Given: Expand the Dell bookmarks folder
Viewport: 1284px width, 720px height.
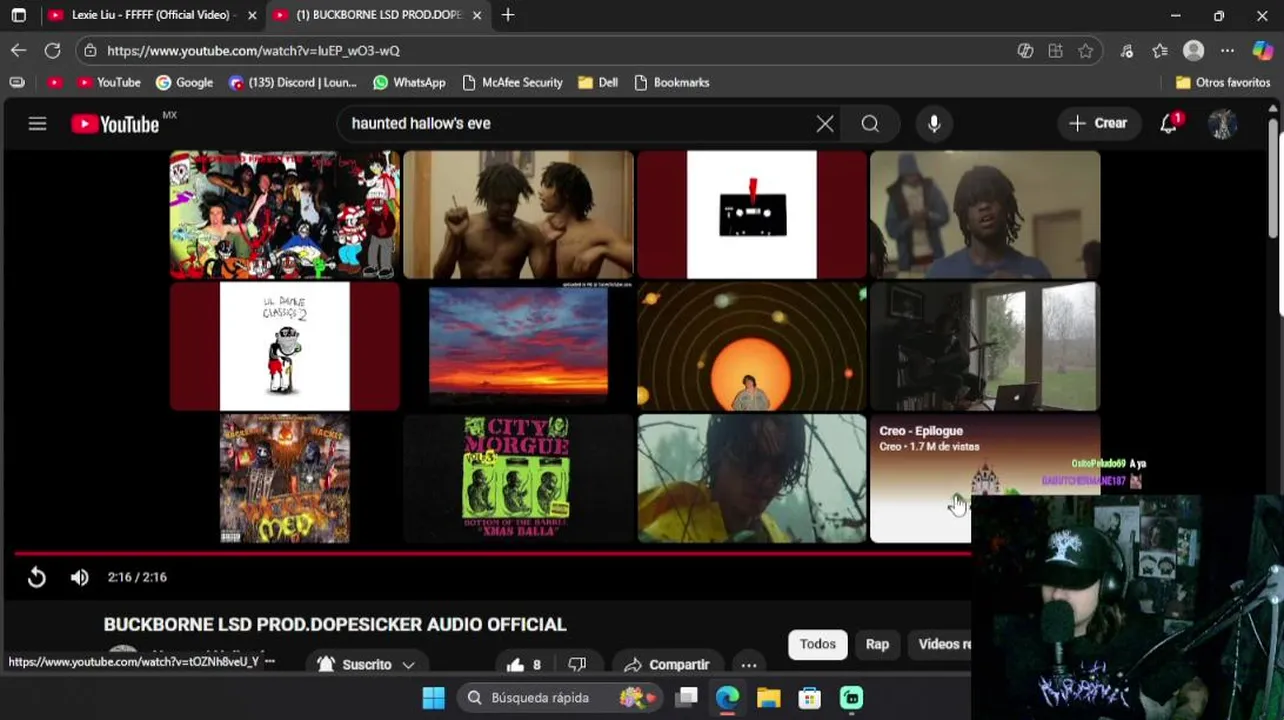Looking at the screenshot, I should pyautogui.click(x=598, y=82).
